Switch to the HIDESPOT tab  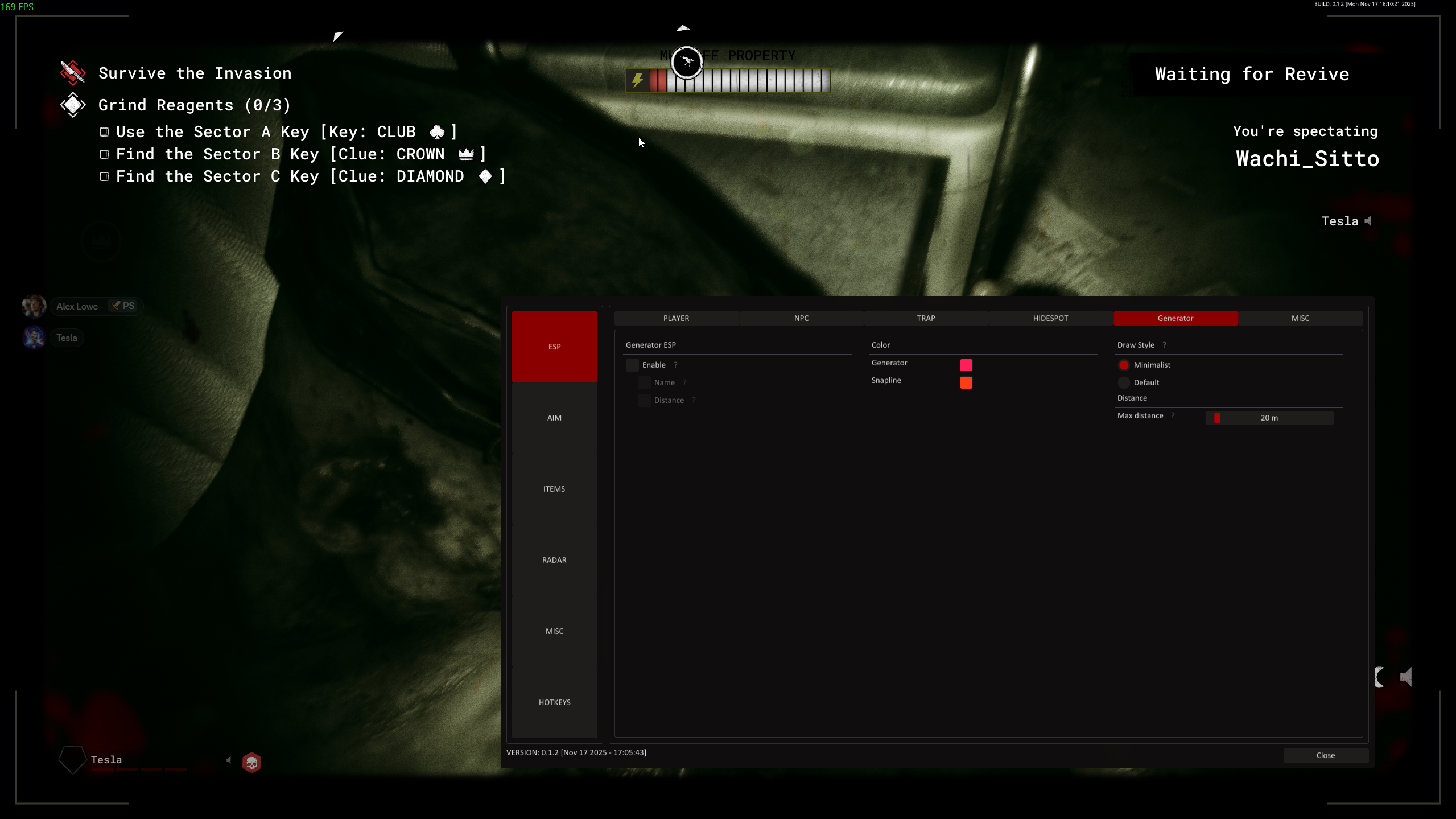[1050, 318]
